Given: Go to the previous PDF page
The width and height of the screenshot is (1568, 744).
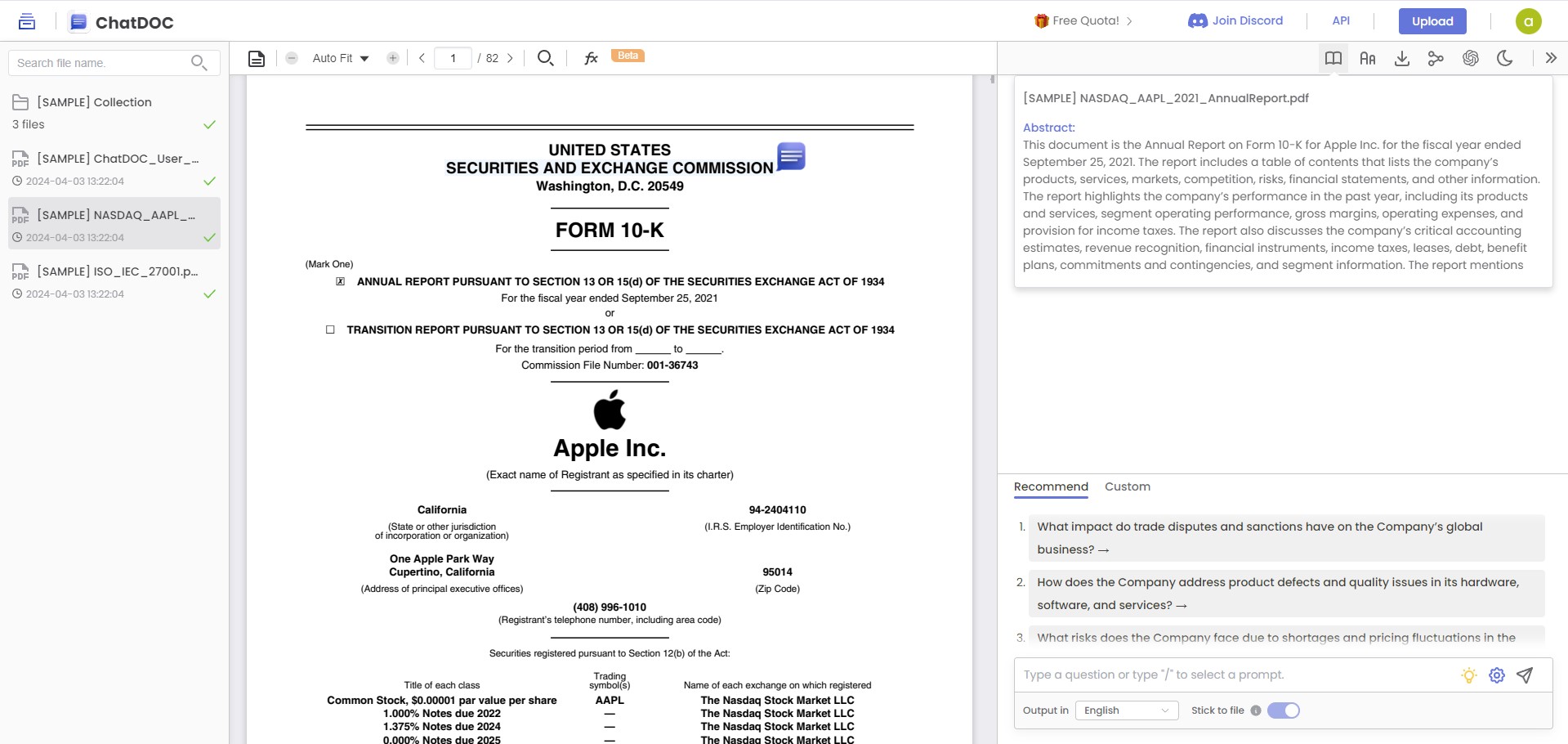Looking at the screenshot, I should pyautogui.click(x=422, y=58).
